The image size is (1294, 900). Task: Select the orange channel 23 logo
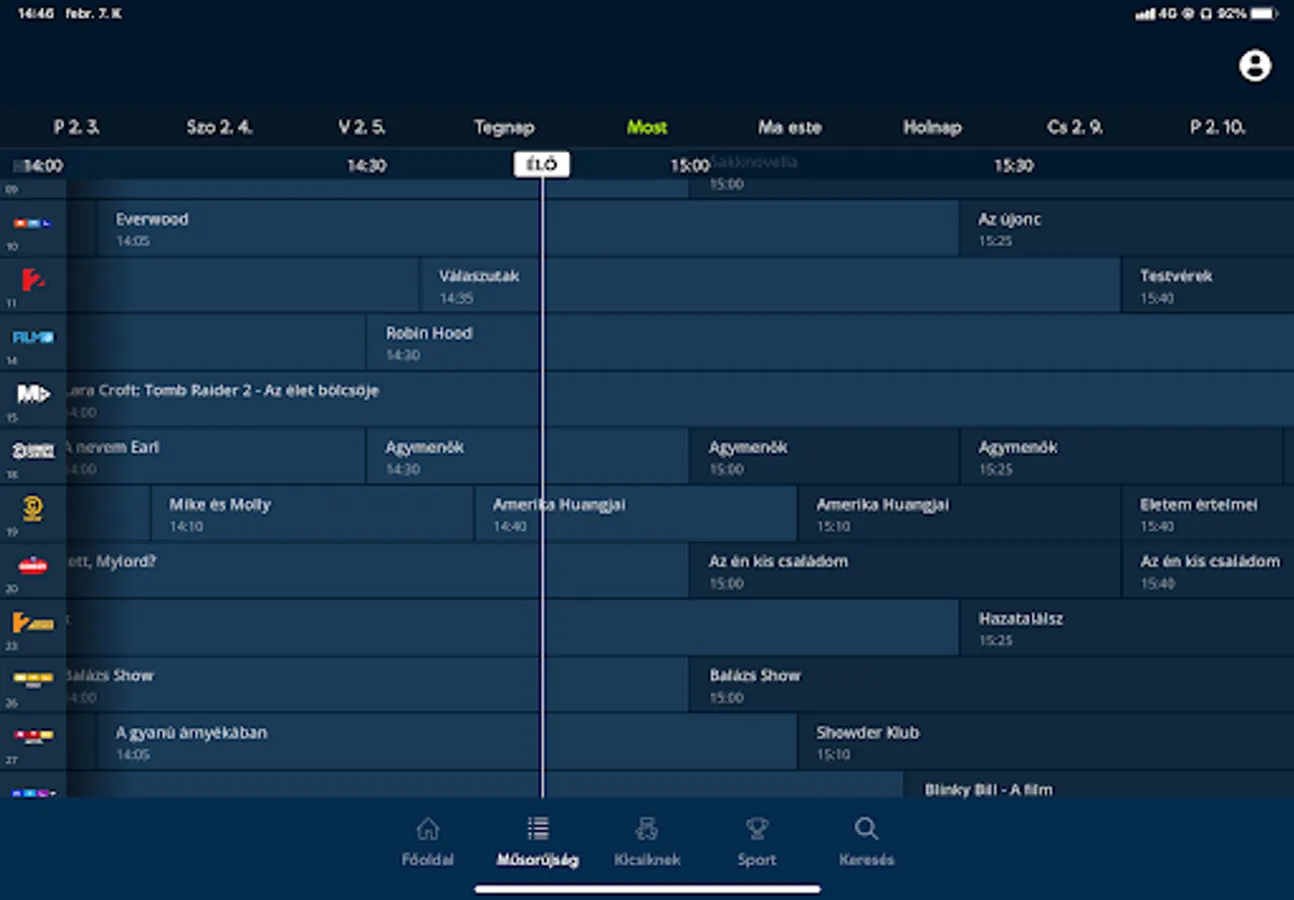(33, 622)
